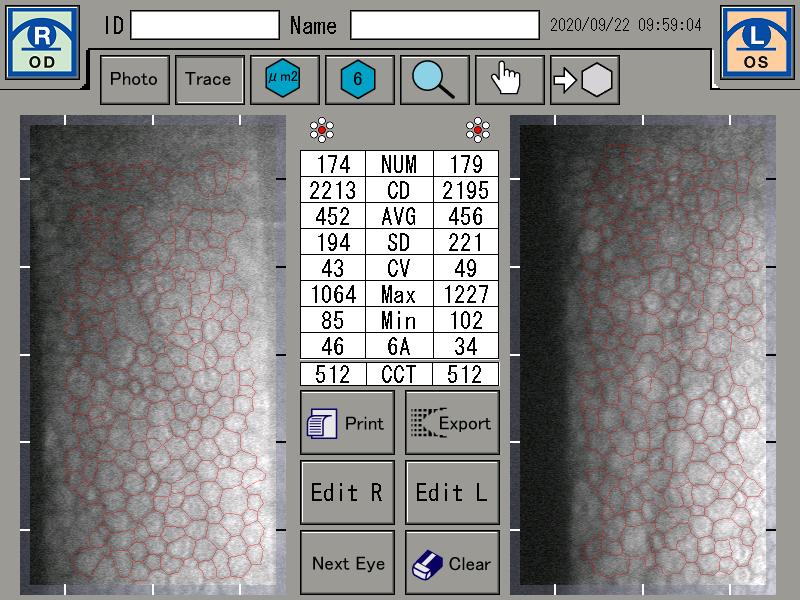Click the left eye Min value 102
800x600 pixels.
click(466, 320)
